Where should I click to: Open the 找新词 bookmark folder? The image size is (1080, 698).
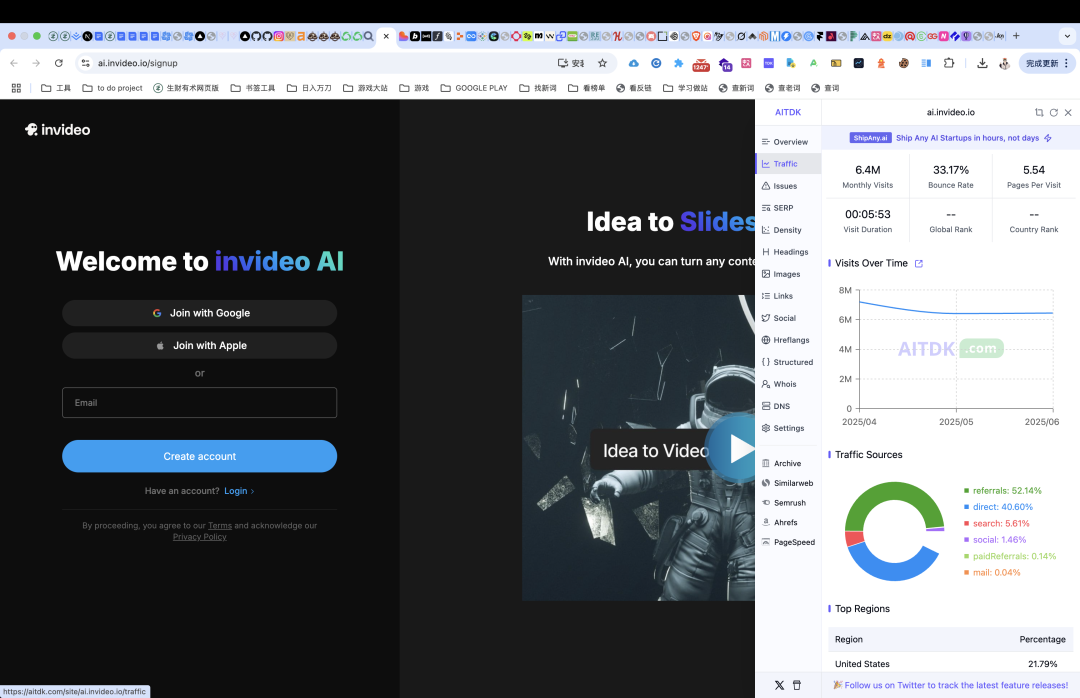(538, 88)
